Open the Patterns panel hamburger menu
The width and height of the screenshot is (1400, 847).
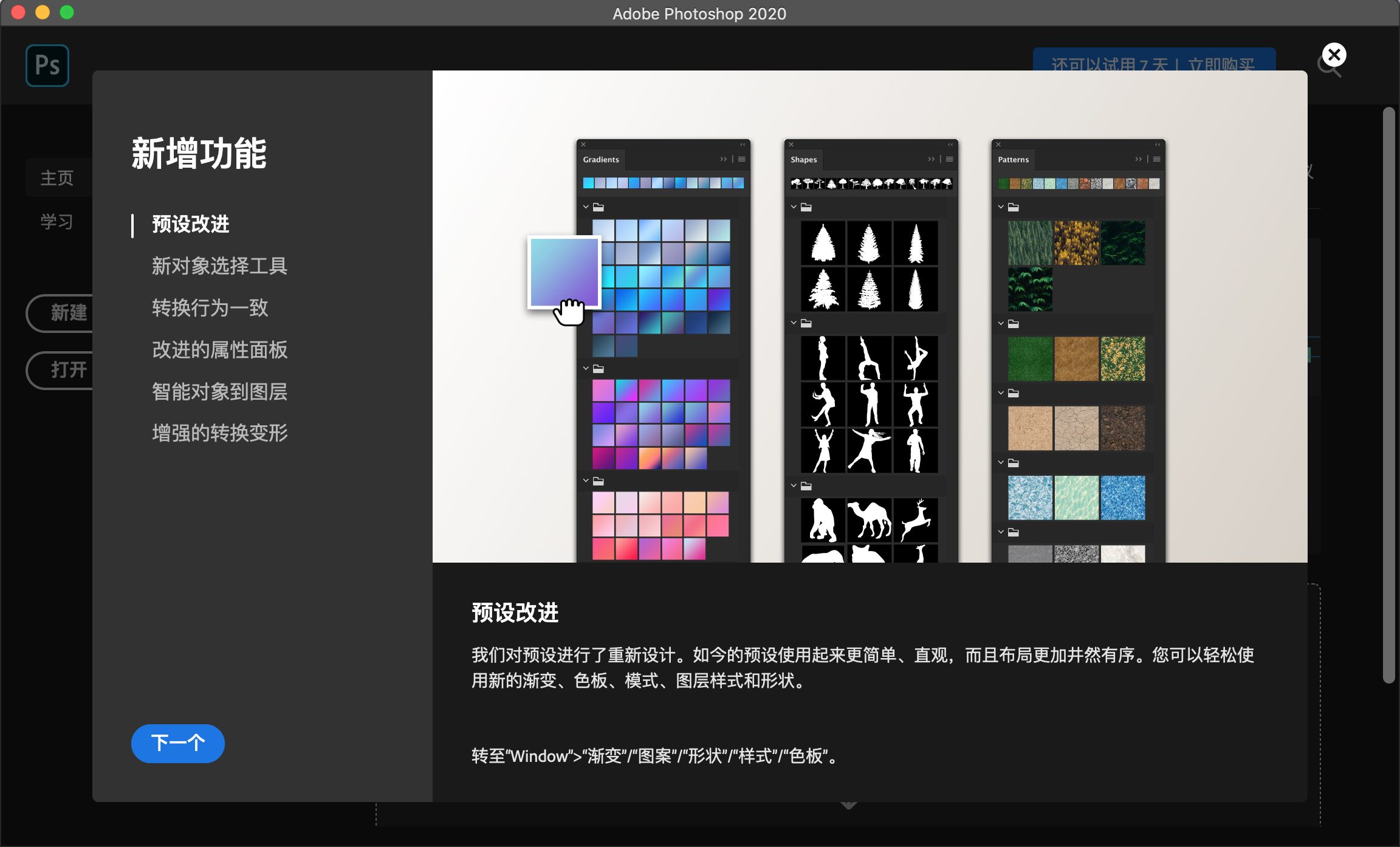tap(1156, 159)
